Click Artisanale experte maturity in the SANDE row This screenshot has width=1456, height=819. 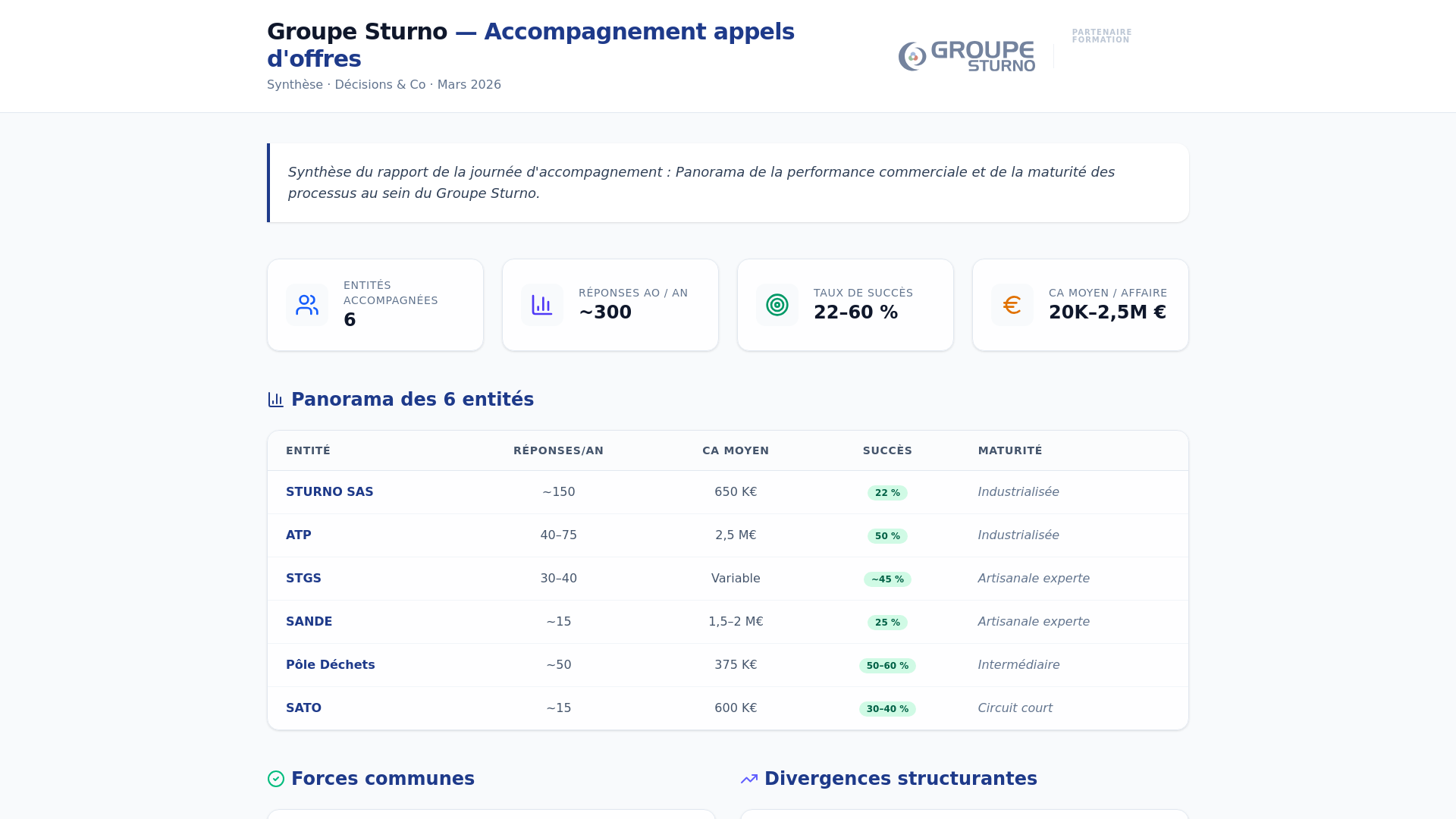tap(1034, 622)
